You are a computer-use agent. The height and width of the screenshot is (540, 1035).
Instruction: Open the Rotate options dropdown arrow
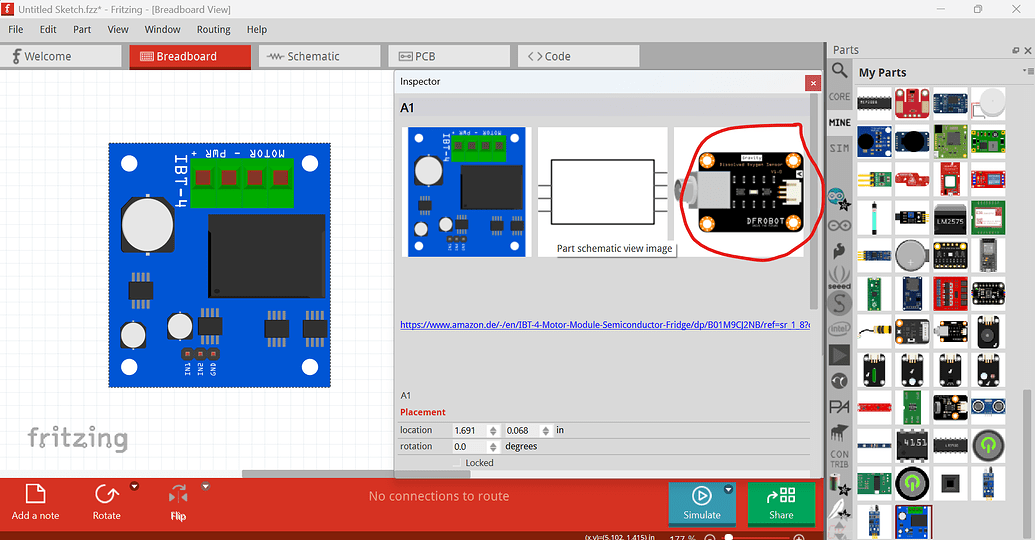134,487
